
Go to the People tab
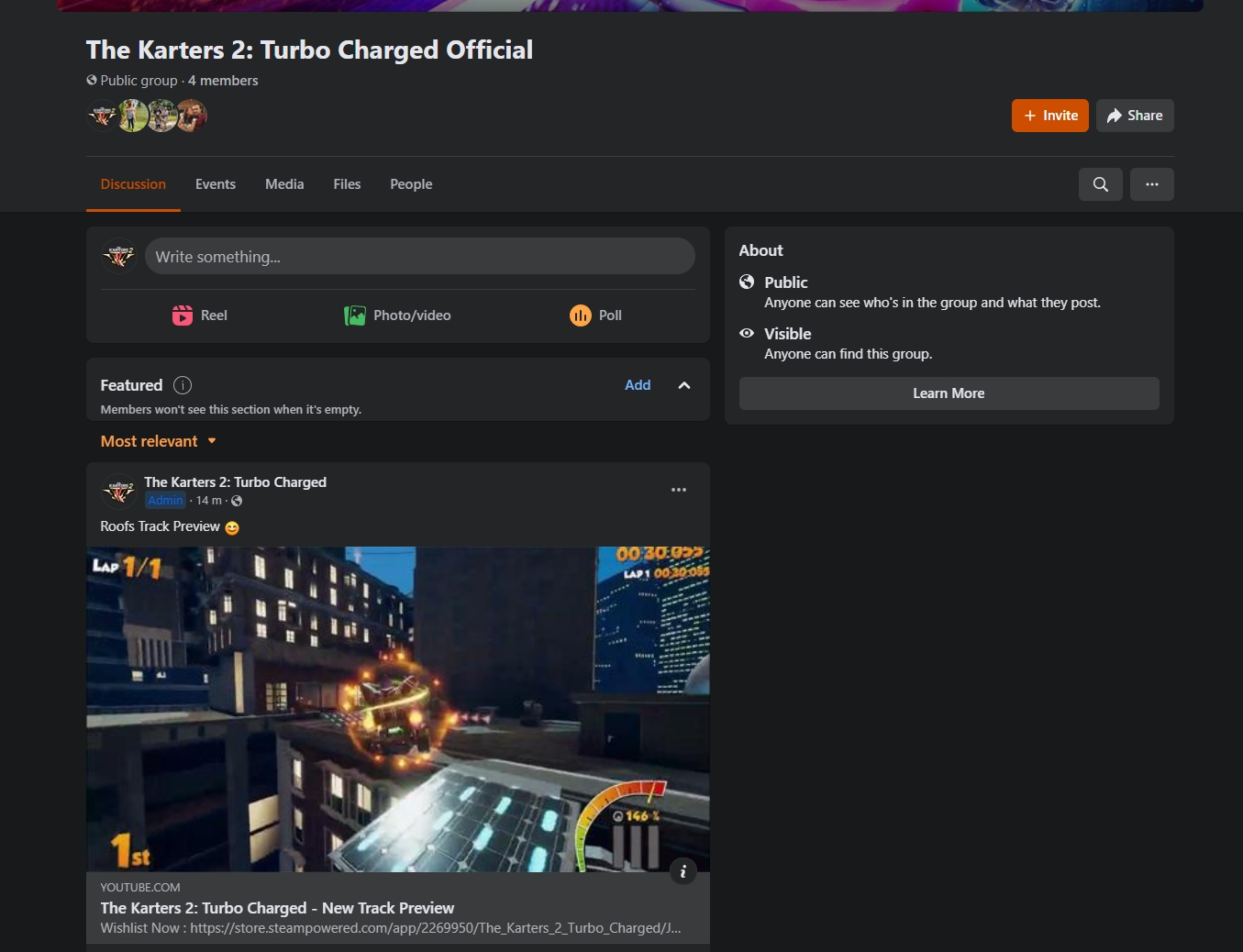coord(411,184)
